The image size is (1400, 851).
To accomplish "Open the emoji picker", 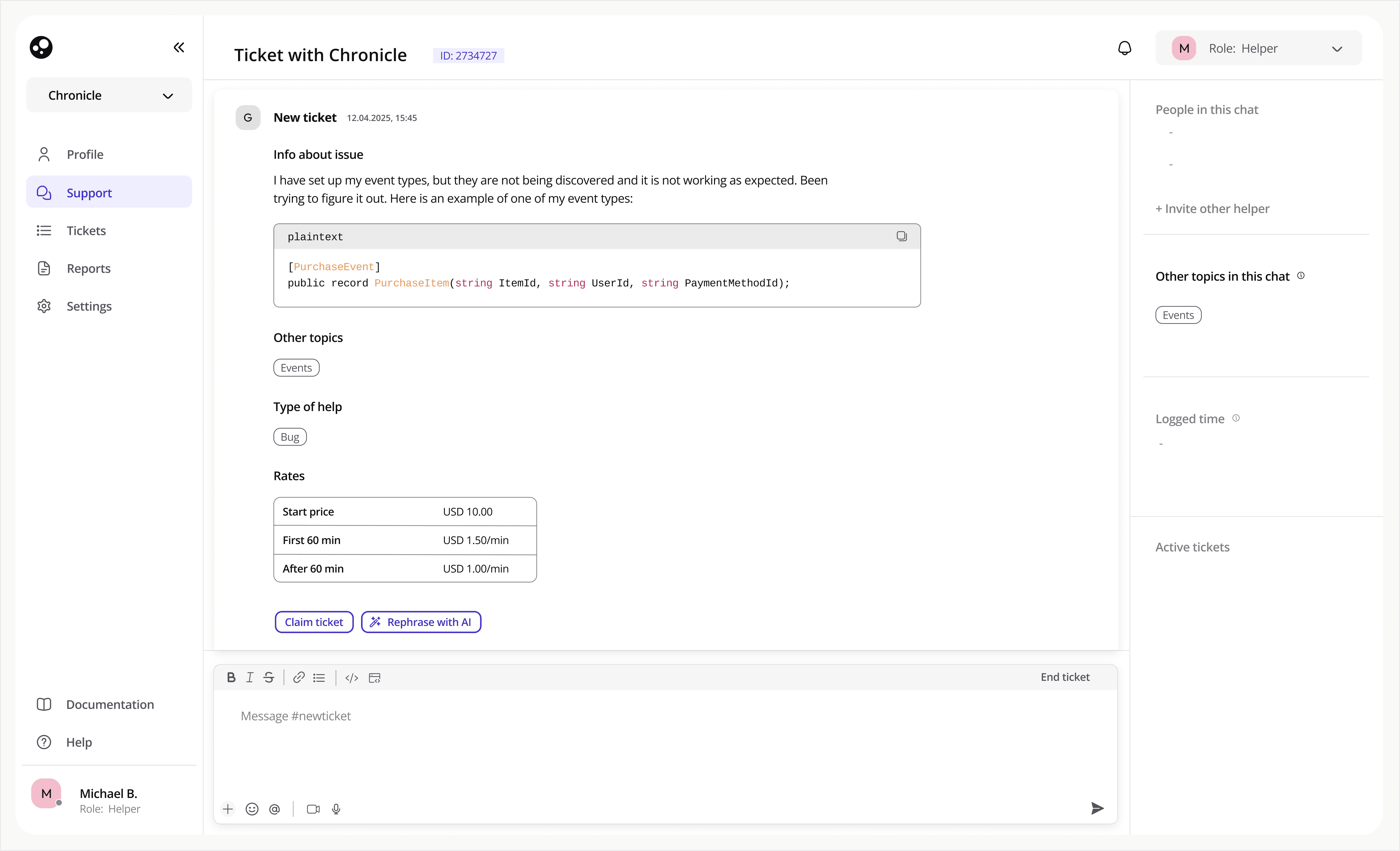I will pos(252,809).
